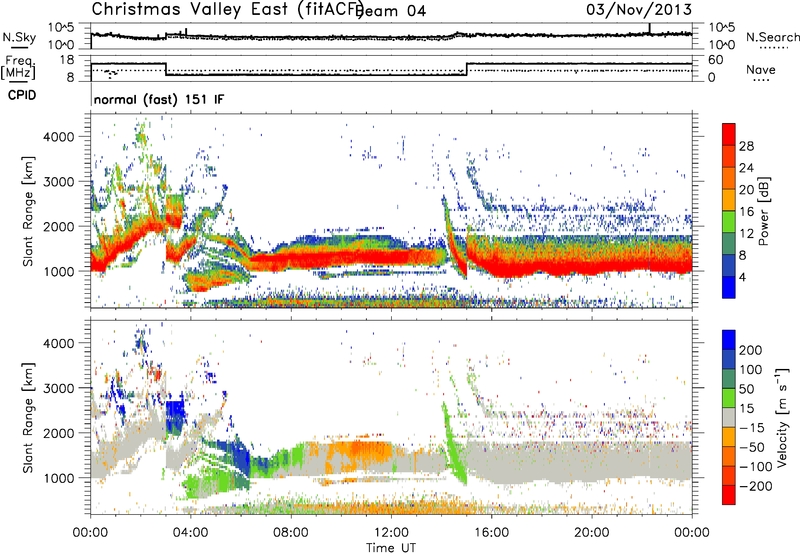
Task: Click the '-200' tick on Velocity colorbar
Action: pyautogui.click(x=755, y=486)
